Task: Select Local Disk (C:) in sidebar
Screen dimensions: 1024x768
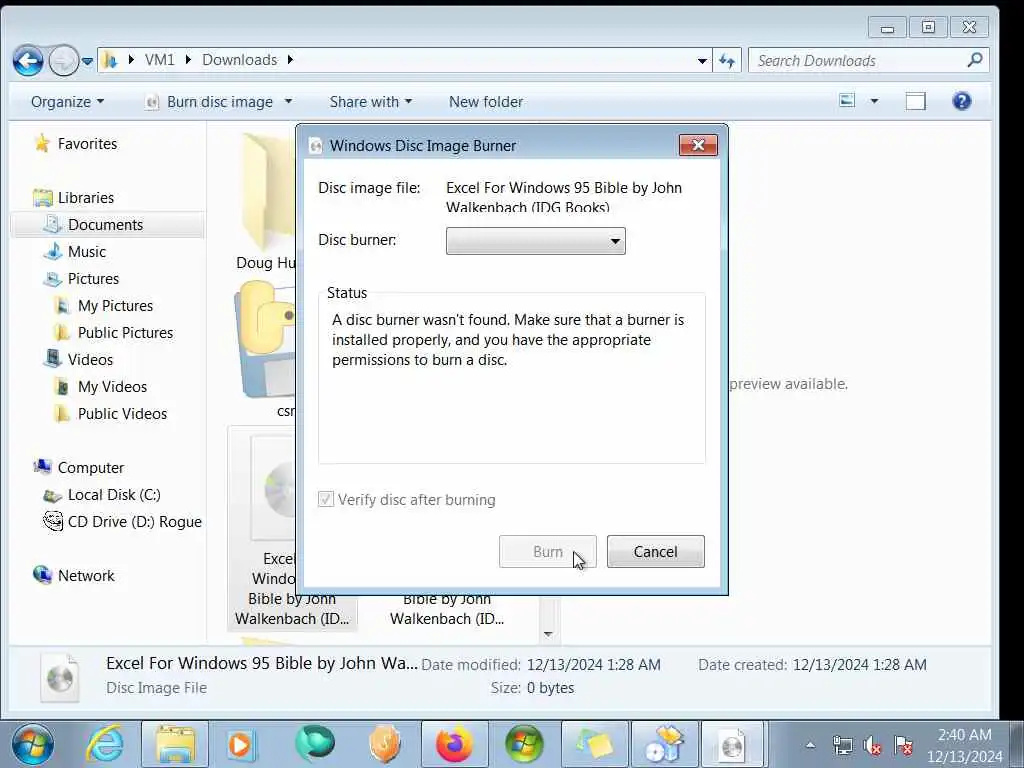Action: click(x=101, y=495)
